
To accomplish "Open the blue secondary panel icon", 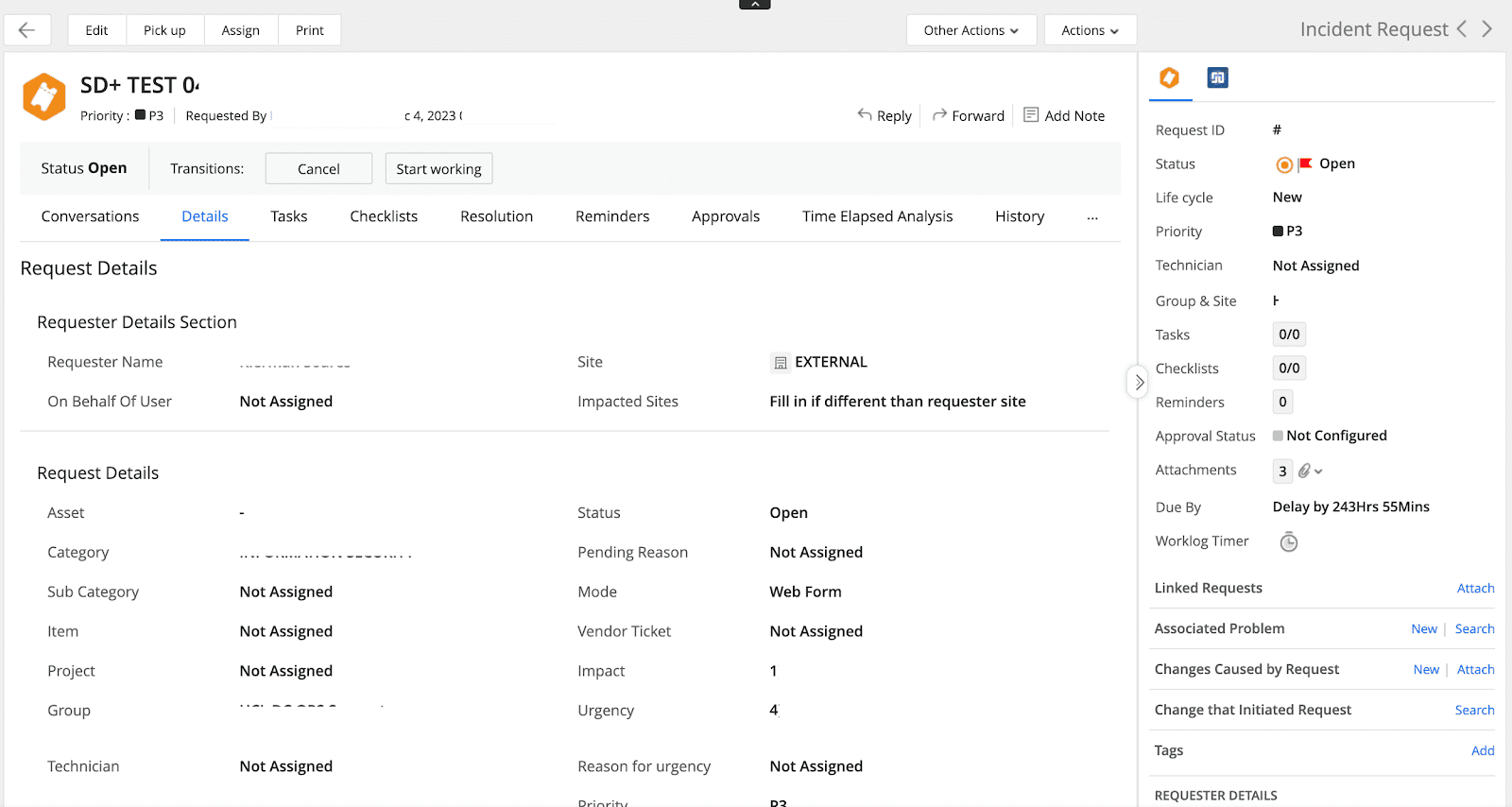I will (x=1217, y=77).
